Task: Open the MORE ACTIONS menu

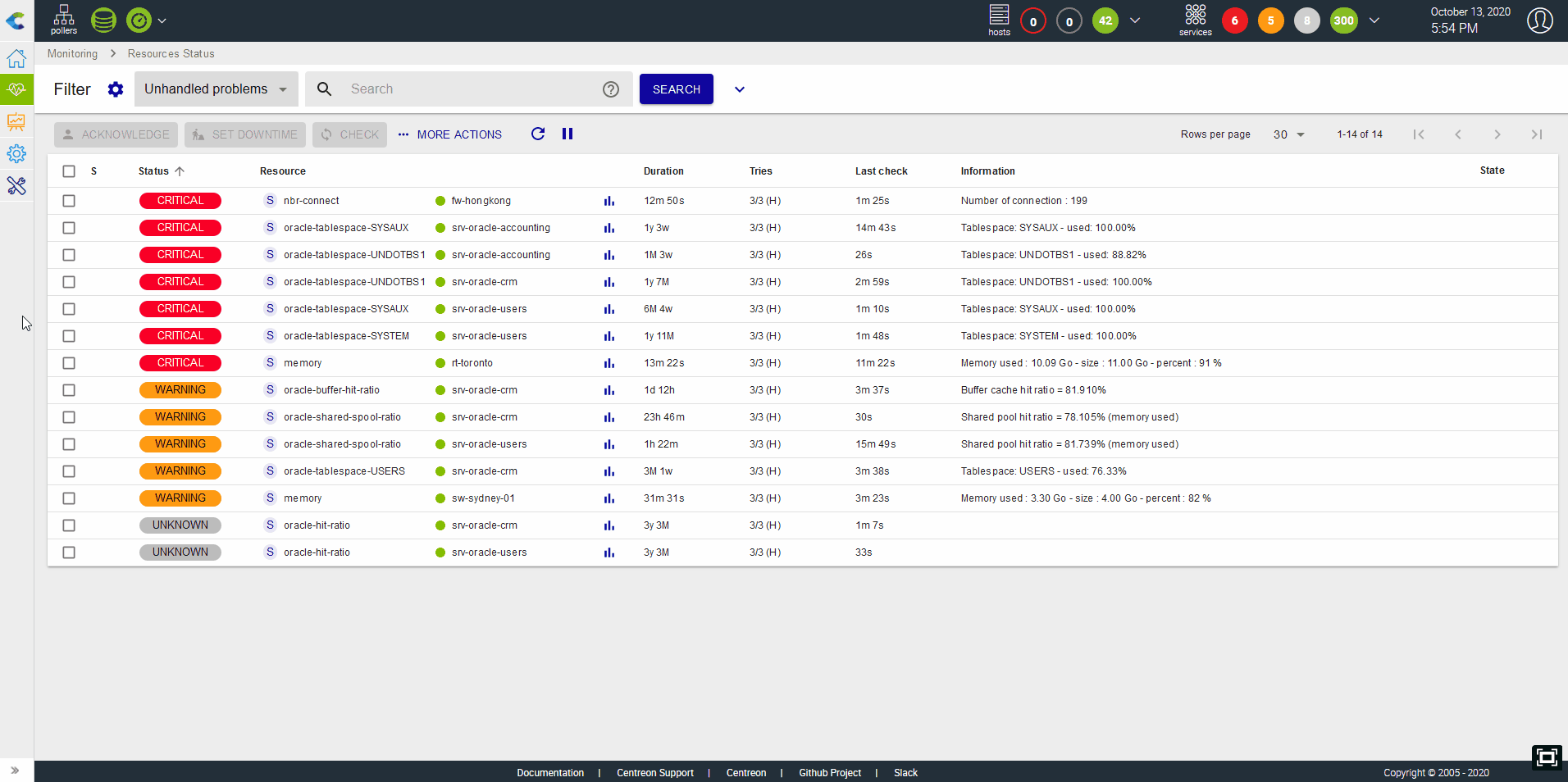Action: [x=450, y=134]
